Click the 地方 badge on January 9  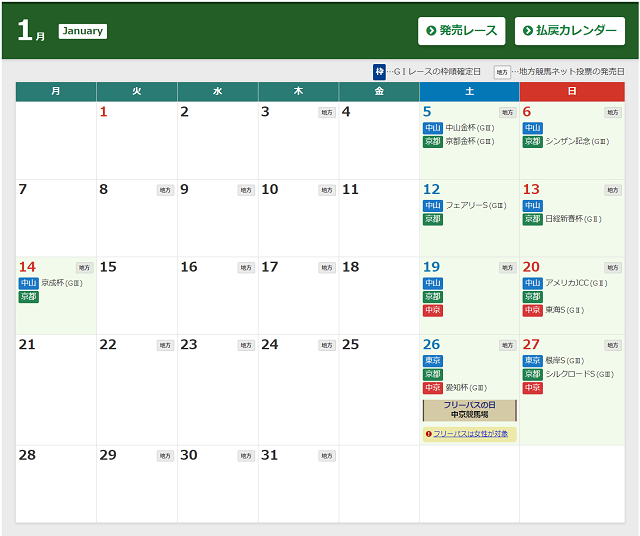(246, 190)
